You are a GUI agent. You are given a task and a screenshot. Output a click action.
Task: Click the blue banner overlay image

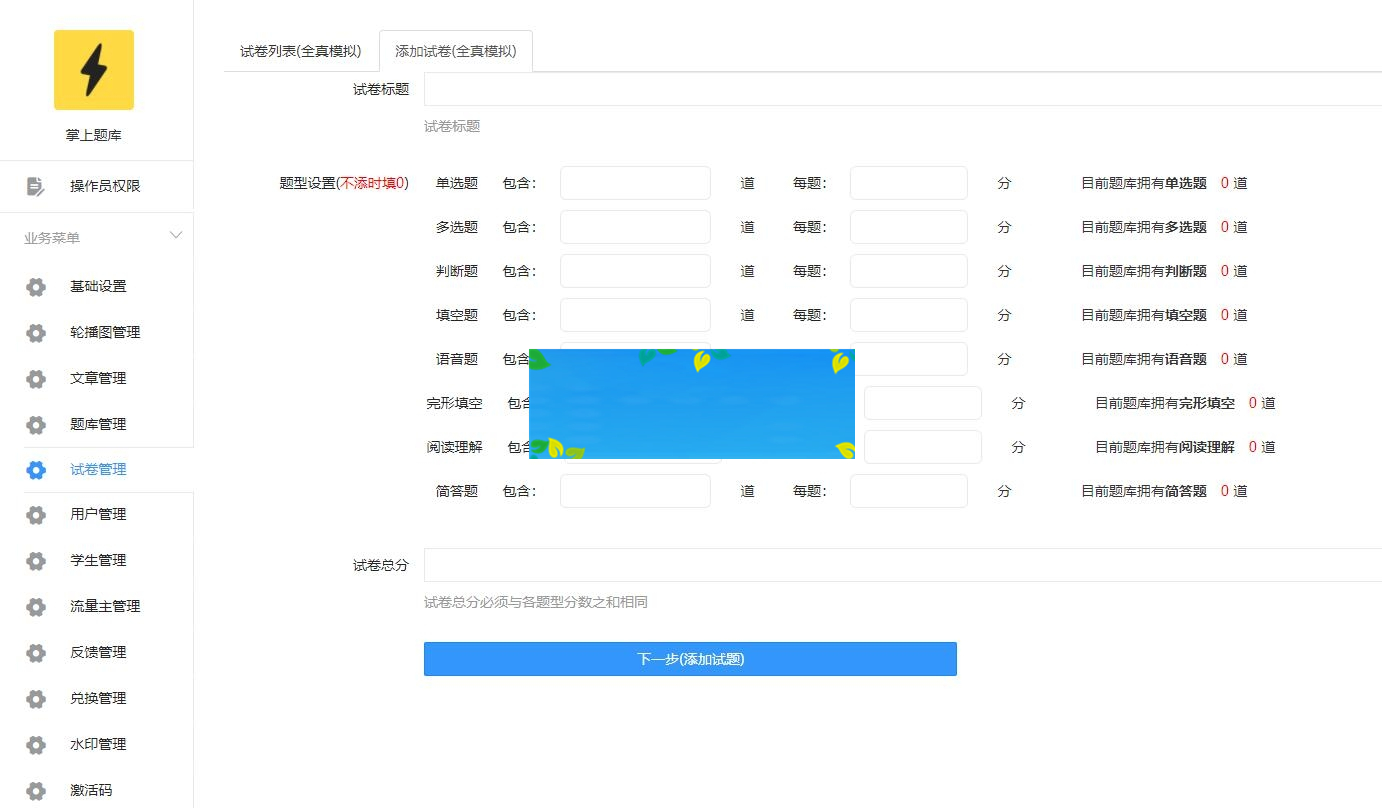click(x=692, y=403)
